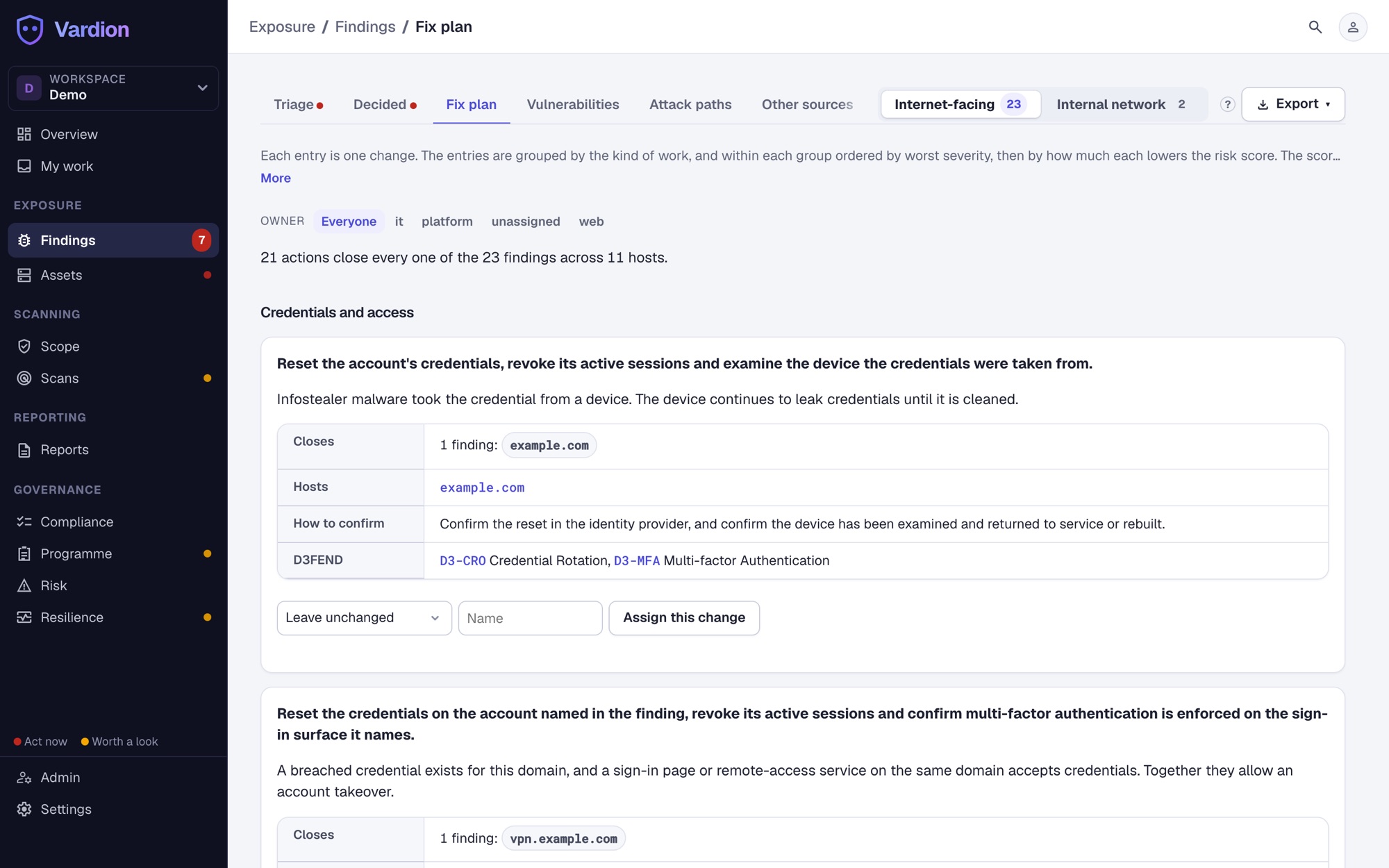Open the Admin section
Viewport: 1389px width, 868px height.
coord(113,777)
